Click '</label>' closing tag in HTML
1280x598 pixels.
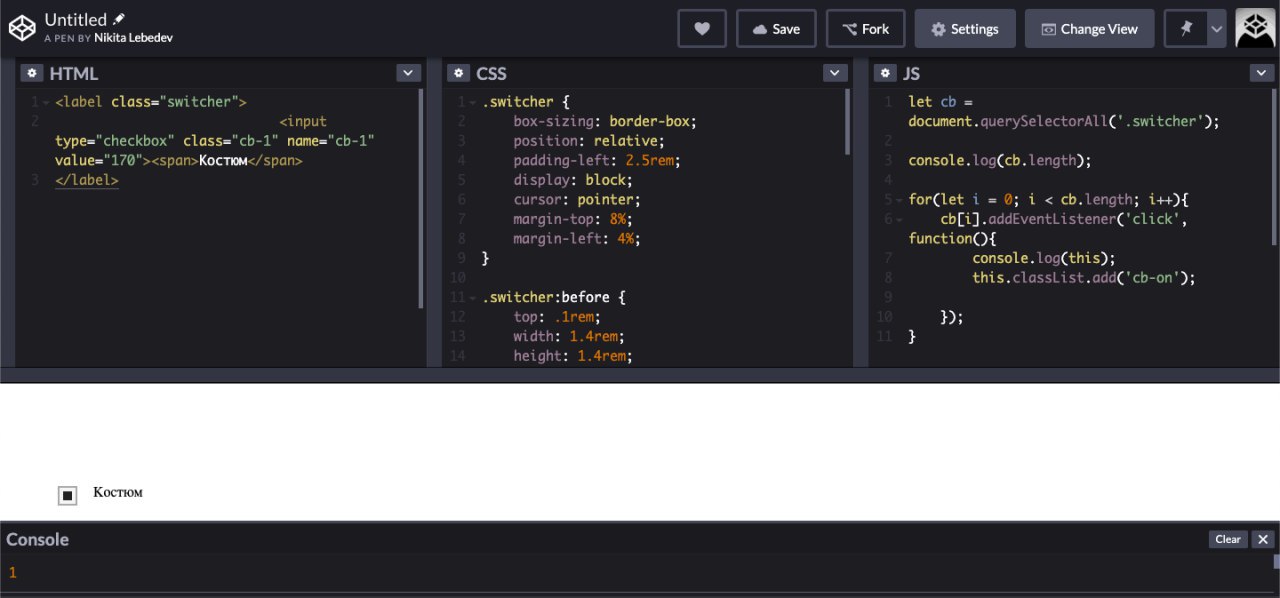[87, 180]
